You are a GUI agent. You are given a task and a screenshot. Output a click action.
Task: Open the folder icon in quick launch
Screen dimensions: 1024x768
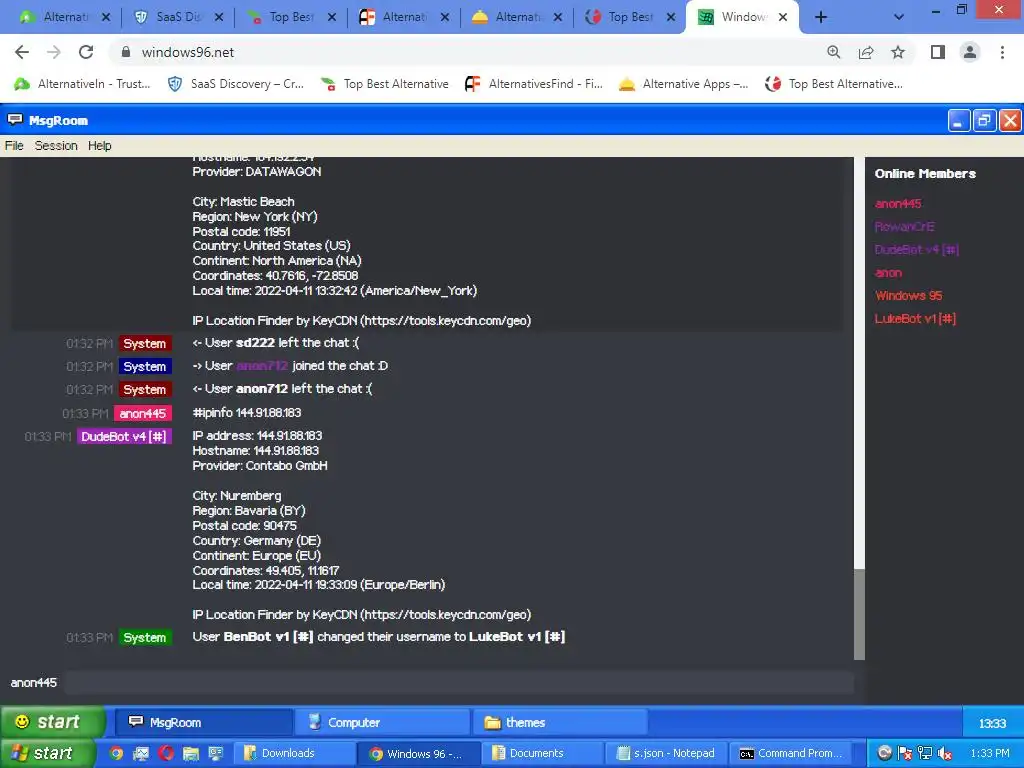[x=191, y=753]
